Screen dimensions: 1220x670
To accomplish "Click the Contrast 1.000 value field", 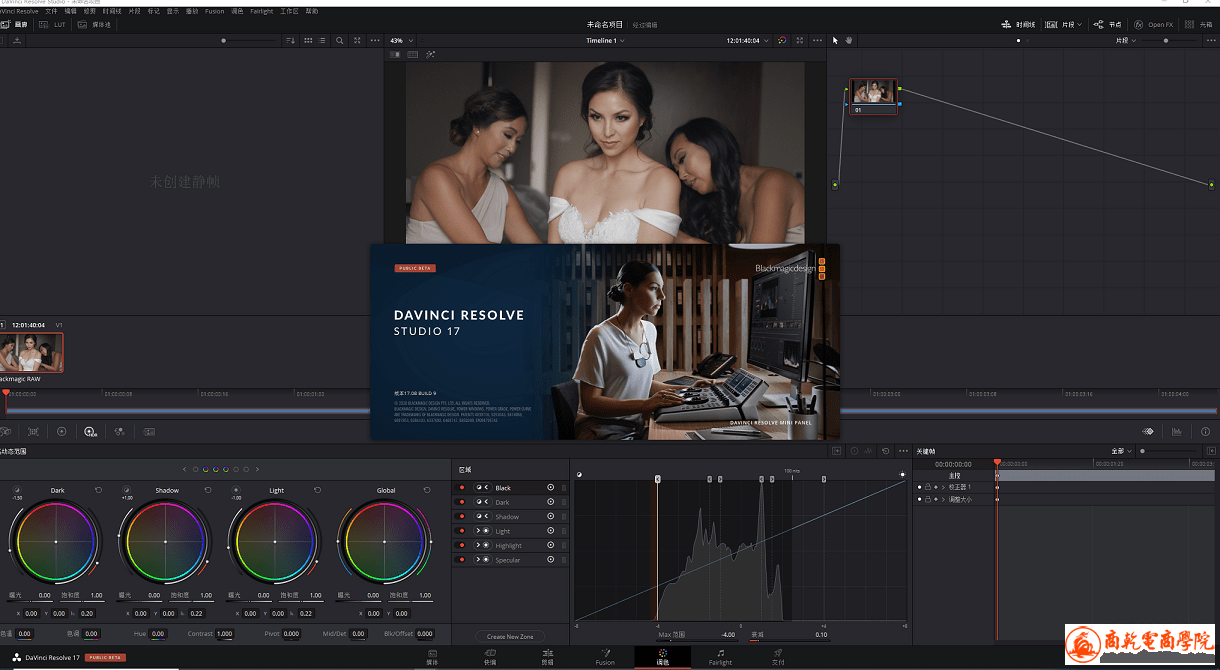I will pyautogui.click(x=224, y=633).
